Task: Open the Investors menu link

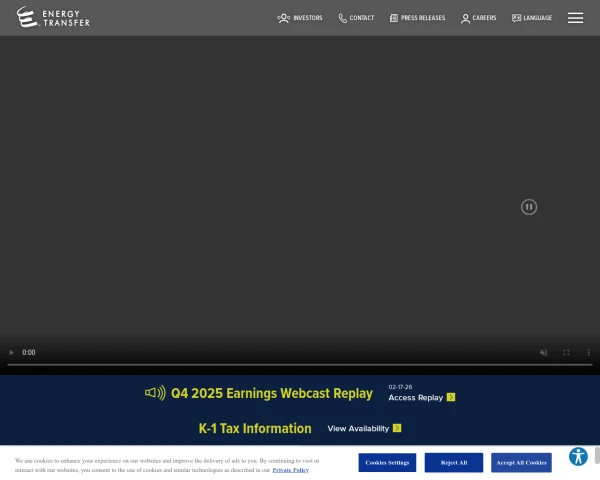Action: click(308, 18)
